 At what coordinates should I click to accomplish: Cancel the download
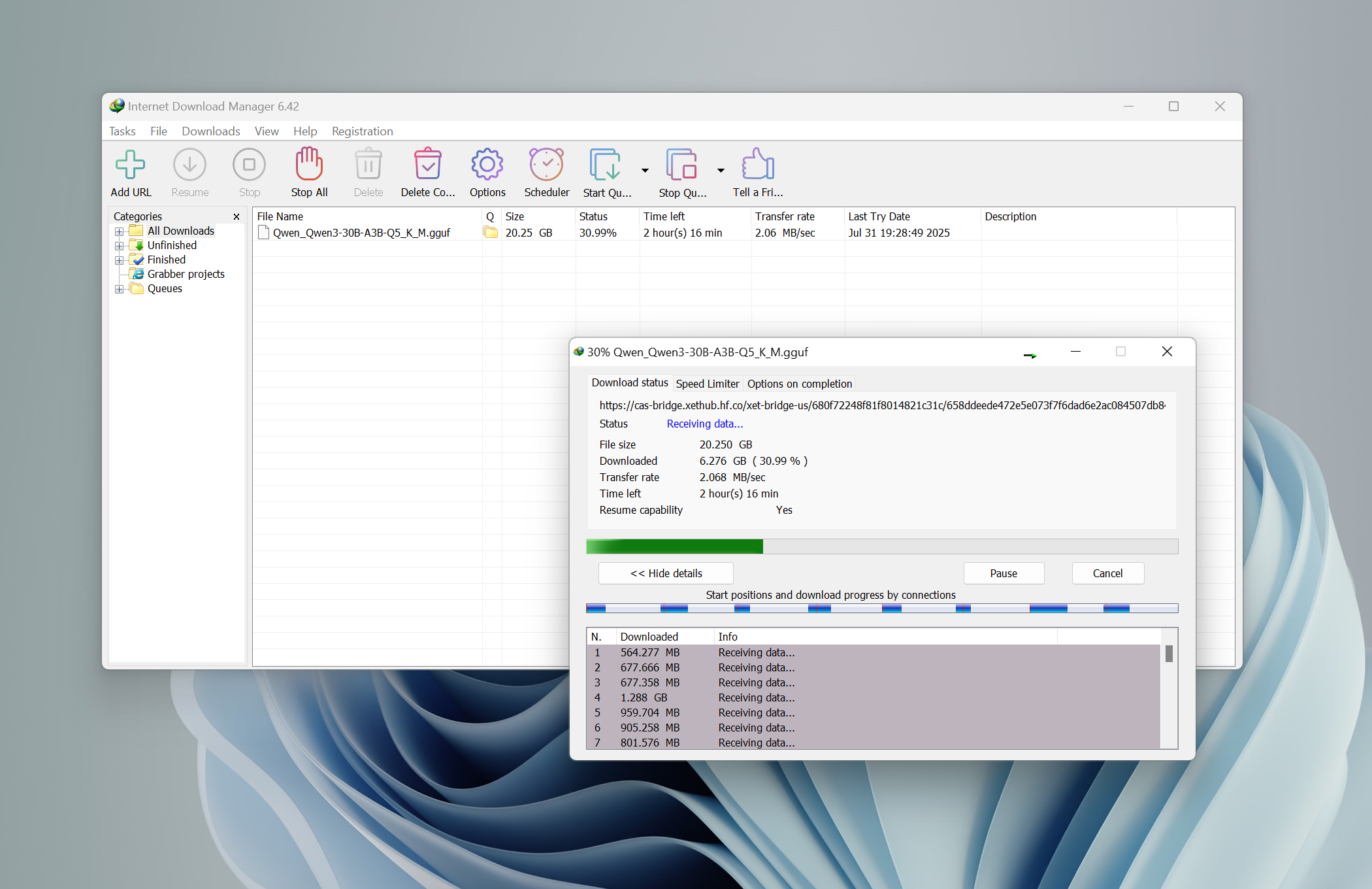[x=1107, y=573]
